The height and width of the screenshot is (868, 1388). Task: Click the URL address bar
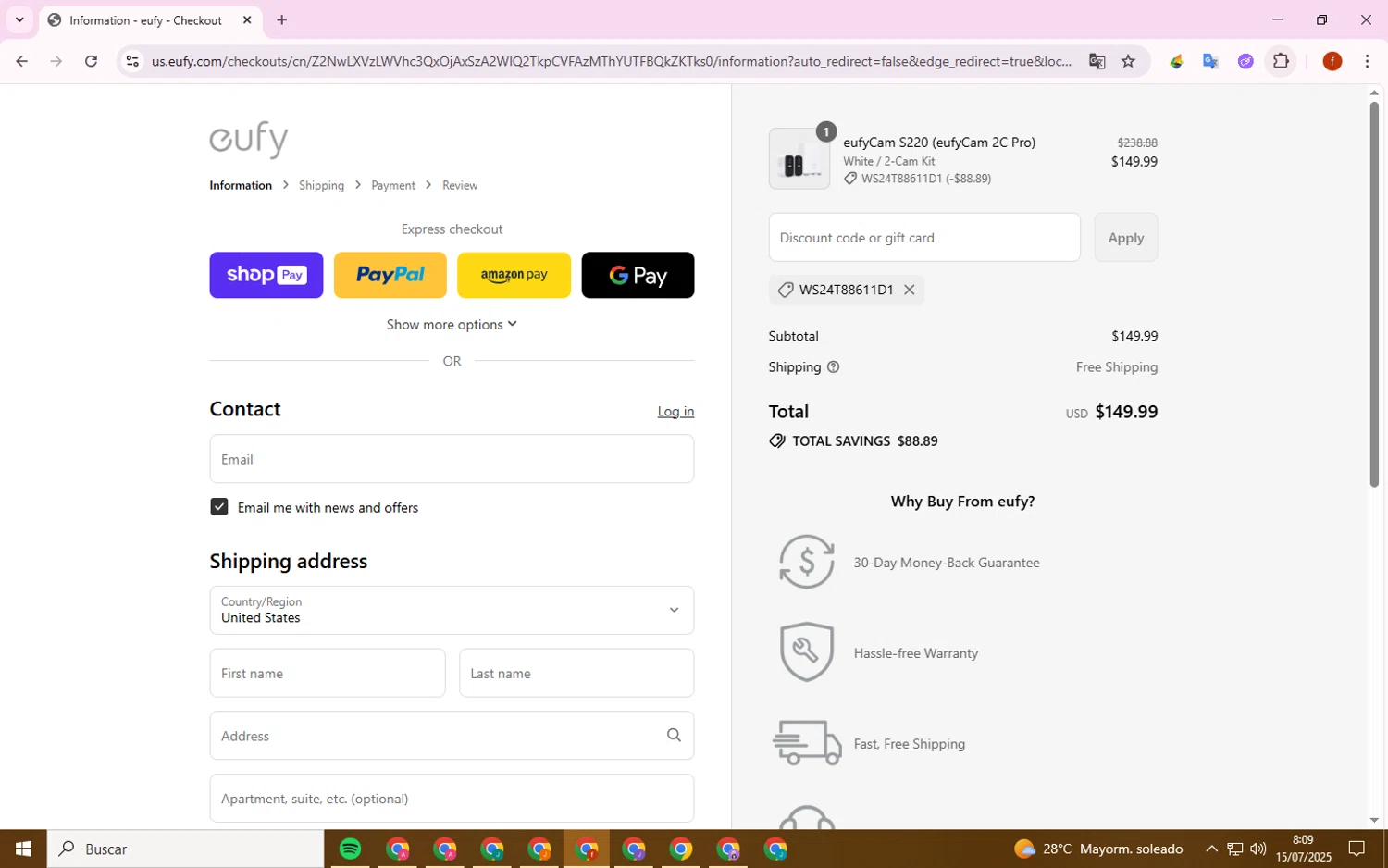coord(611,61)
